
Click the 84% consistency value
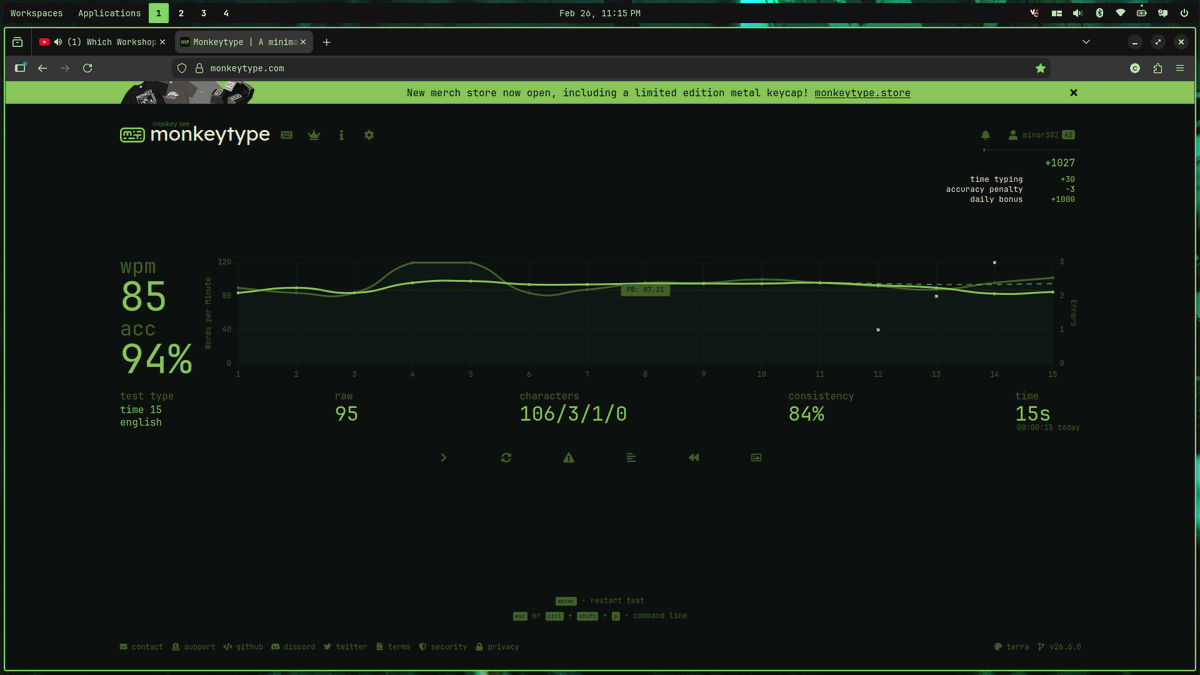pos(806,414)
